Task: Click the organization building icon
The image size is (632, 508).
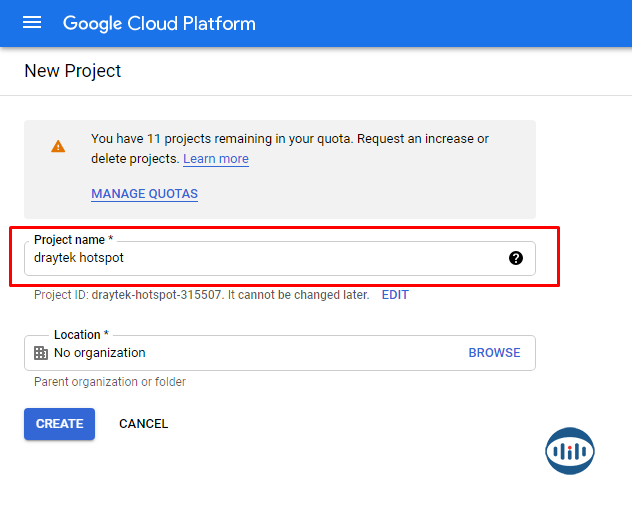Action: pos(41,353)
